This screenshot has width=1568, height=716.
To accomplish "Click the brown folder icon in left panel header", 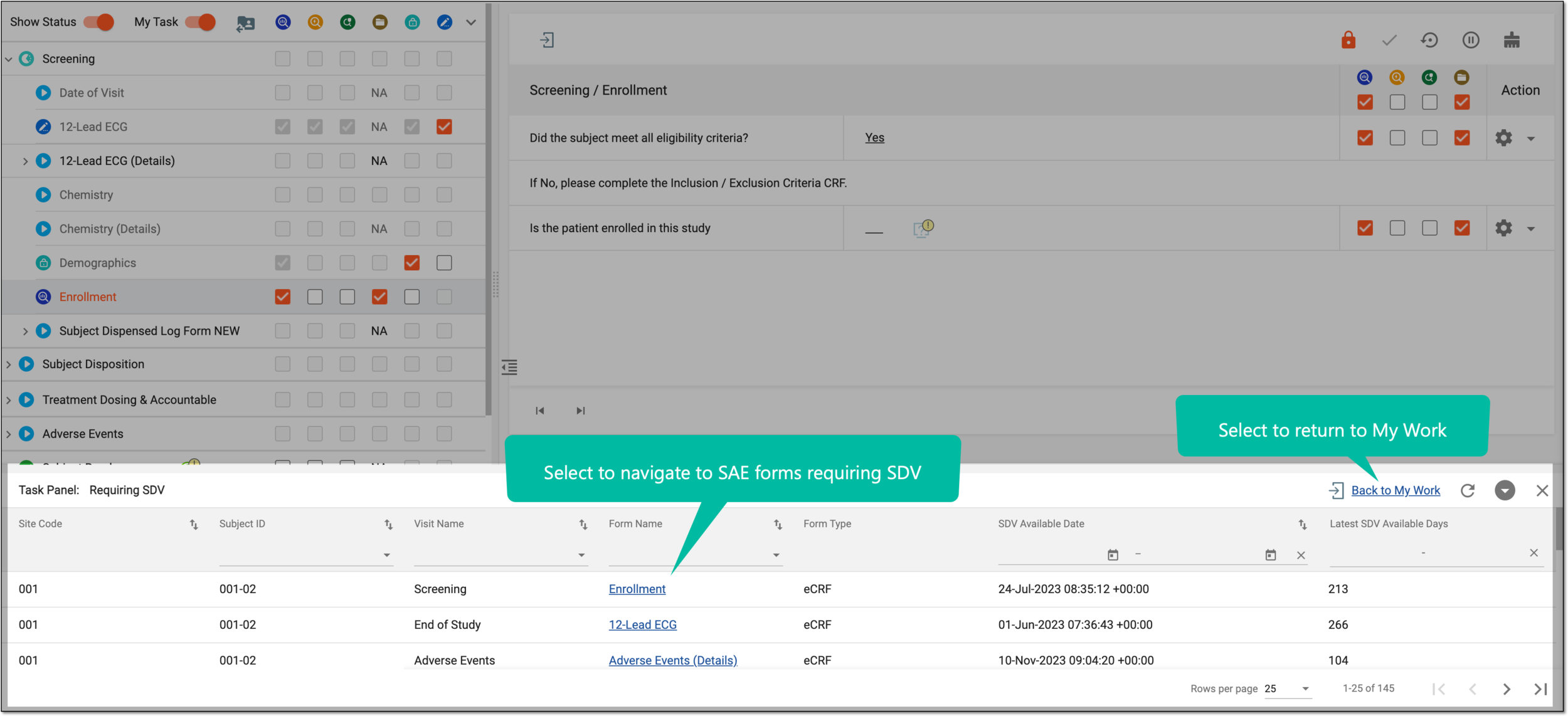I will (x=379, y=23).
